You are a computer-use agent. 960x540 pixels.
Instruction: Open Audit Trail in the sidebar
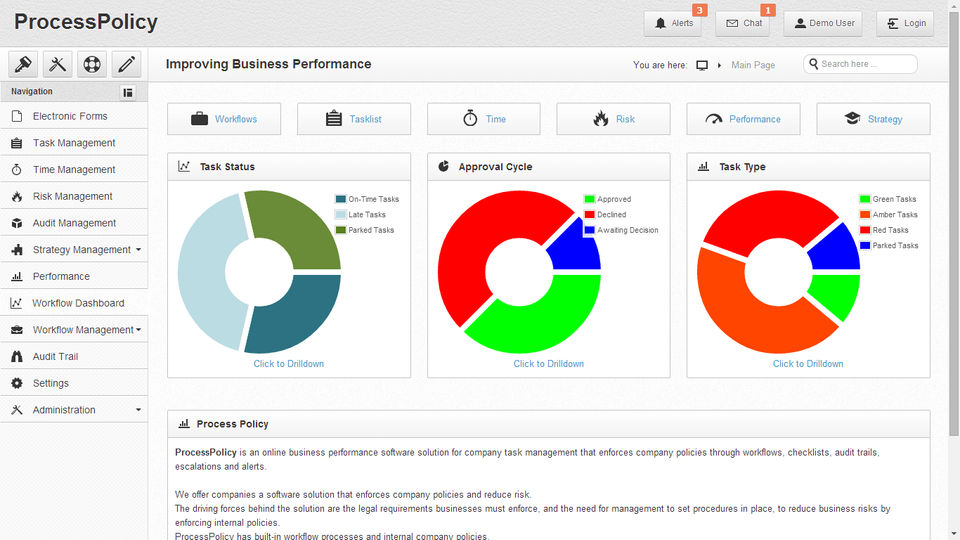[x=73, y=356]
